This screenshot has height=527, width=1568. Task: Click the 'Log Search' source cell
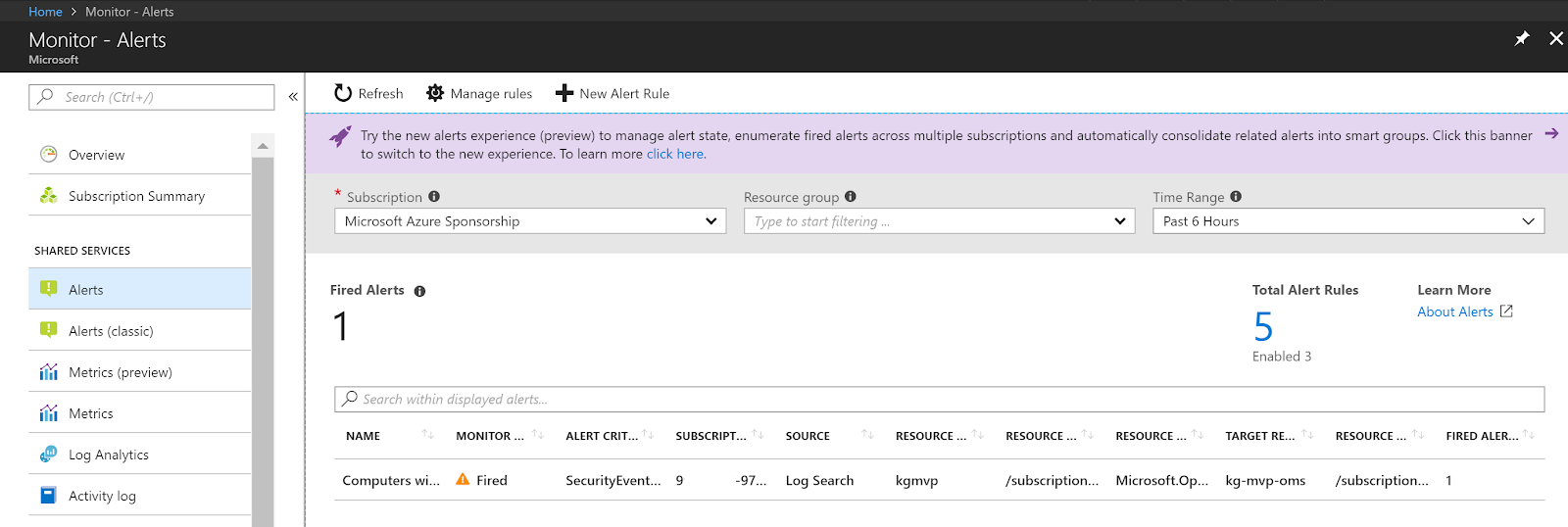tap(819, 480)
